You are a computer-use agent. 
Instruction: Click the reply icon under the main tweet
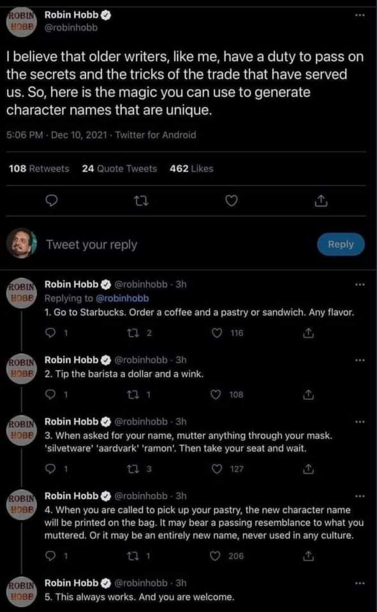pos(52,200)
